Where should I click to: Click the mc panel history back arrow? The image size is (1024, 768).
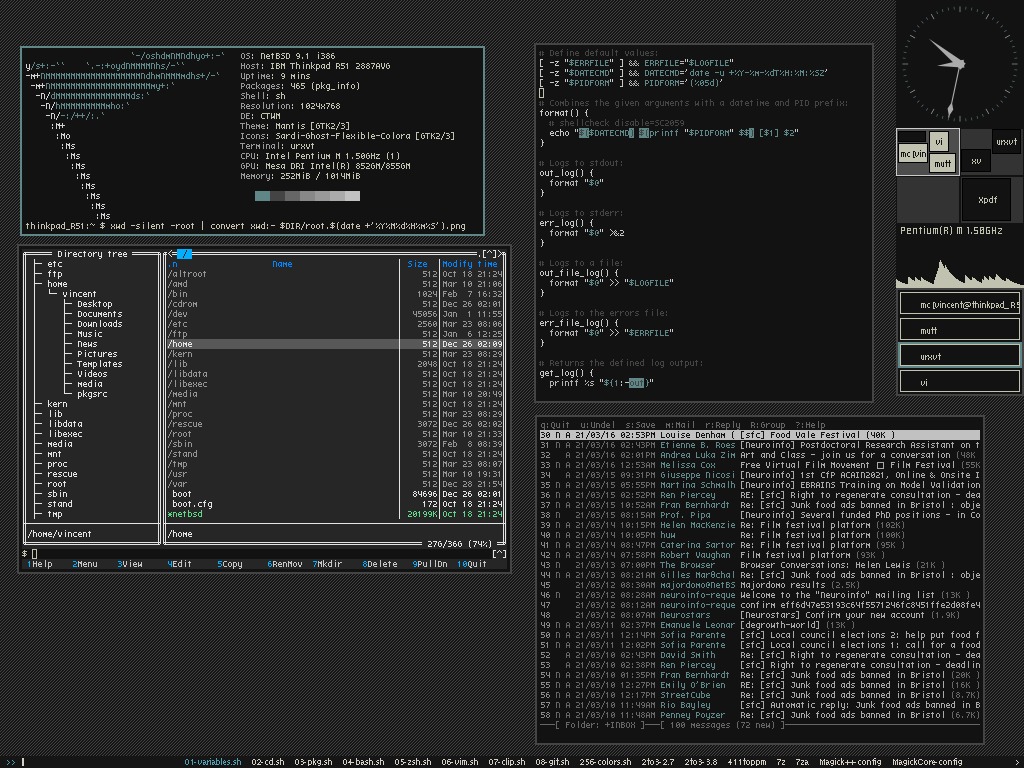pyautogui.click(x=170, y=253)
